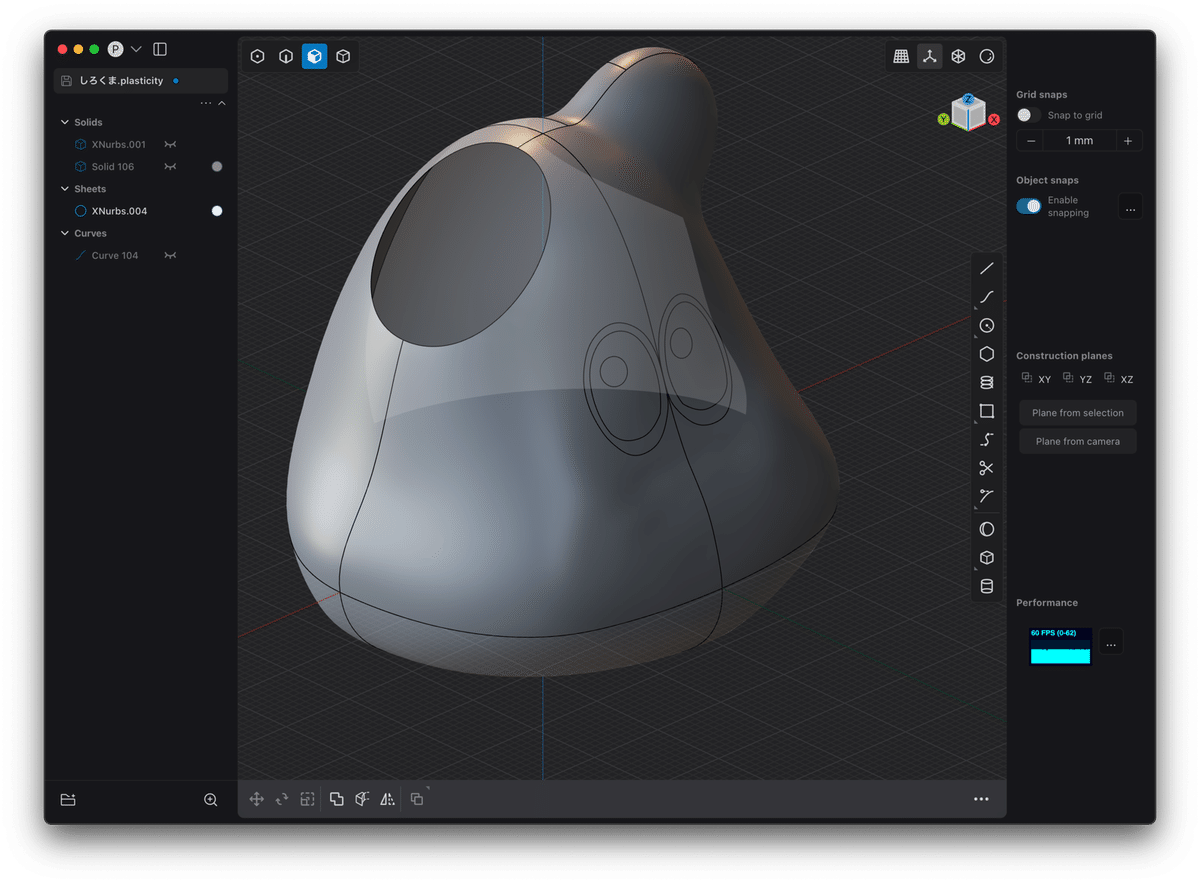Open Performance panel more options
This screenshot has width=1200, height=883.
[1111, 642]
